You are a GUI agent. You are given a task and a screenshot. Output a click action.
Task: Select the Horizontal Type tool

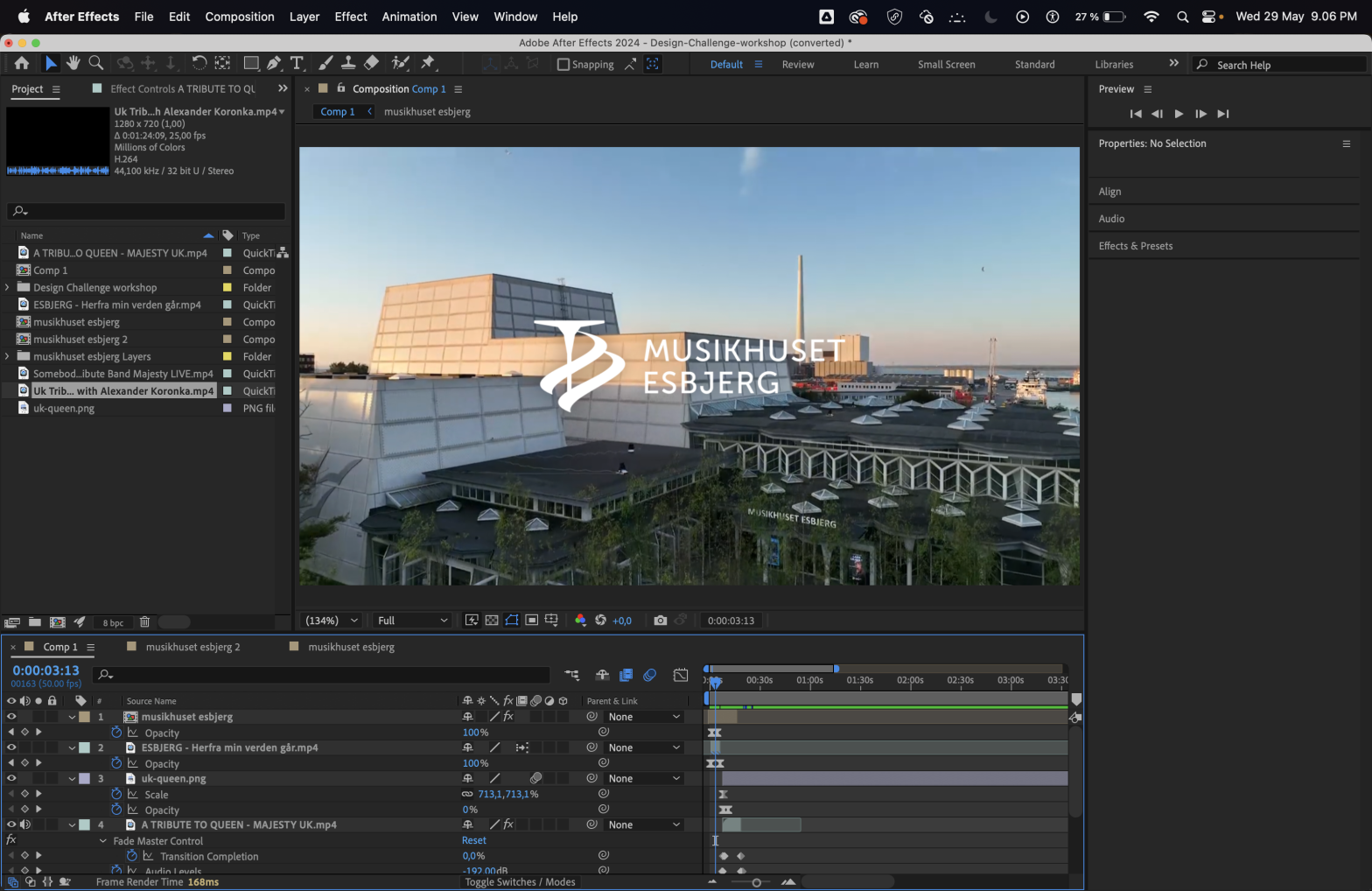pyautogui.click(x=297, y=63)
